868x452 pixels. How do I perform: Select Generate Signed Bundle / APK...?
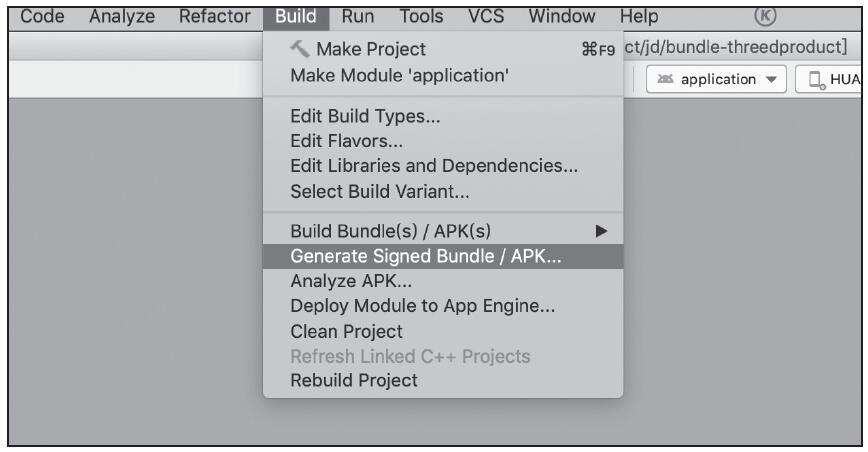click(426, 255)
